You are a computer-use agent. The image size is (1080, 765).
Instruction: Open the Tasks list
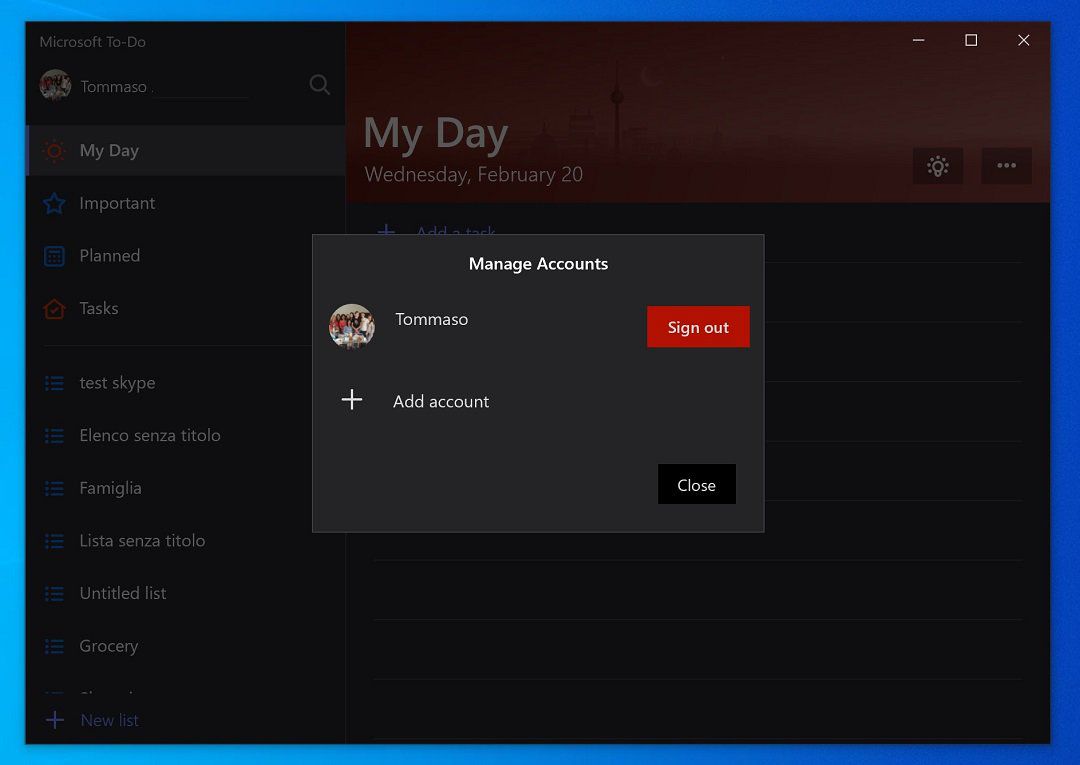[185, 308]
